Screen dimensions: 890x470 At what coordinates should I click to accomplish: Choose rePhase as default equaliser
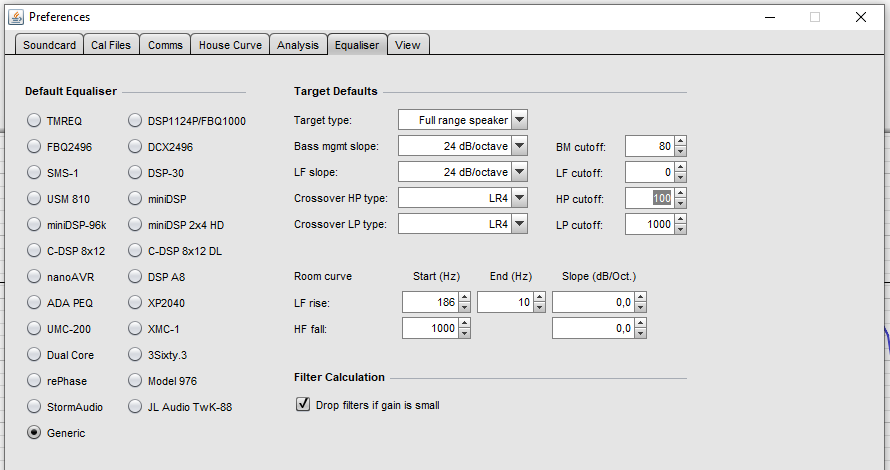pyautogui.click(x=34, y=380)
